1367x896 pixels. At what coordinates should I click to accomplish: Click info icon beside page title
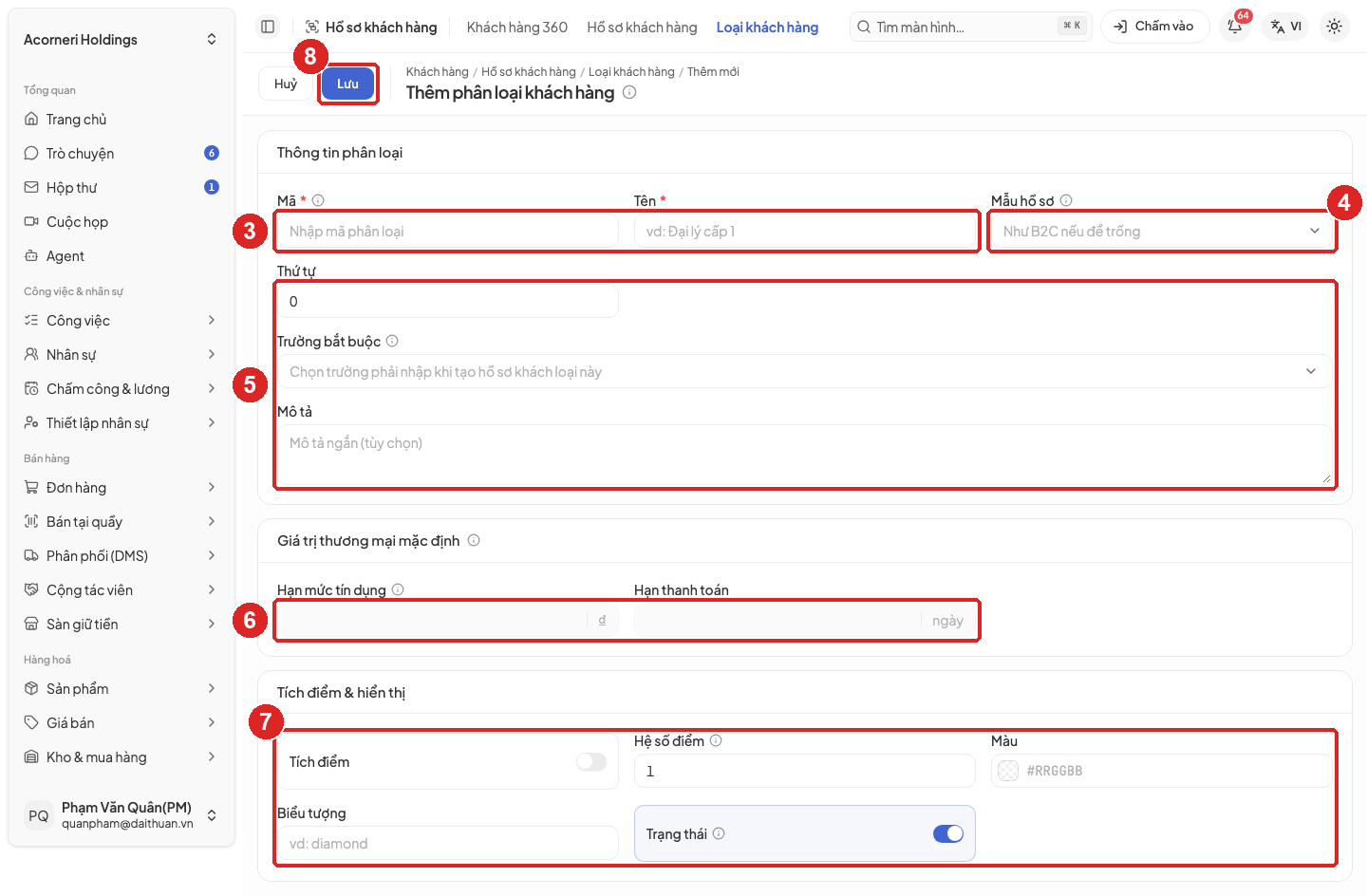click(x=629, y=92)
